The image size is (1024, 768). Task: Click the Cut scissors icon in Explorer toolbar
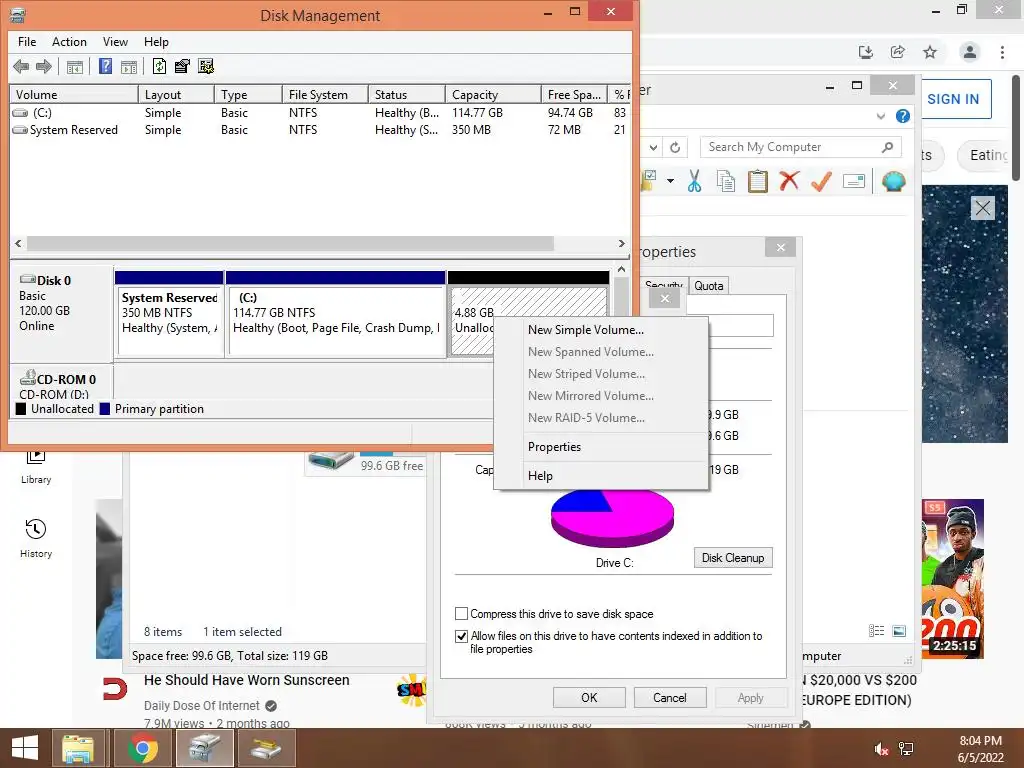(694, 181)
